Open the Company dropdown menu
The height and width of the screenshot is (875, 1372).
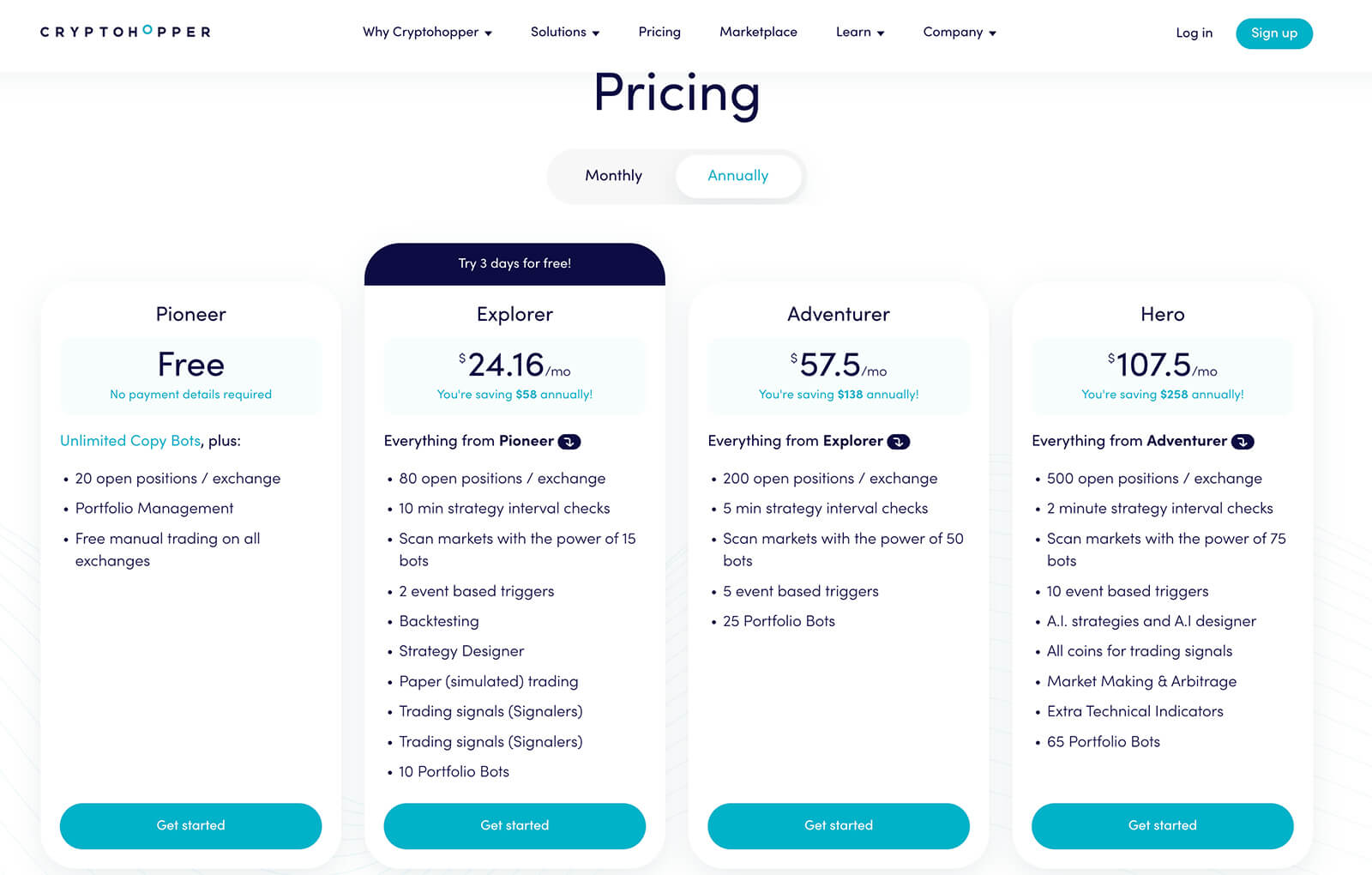pyautogui.click(x=959, y=33)
